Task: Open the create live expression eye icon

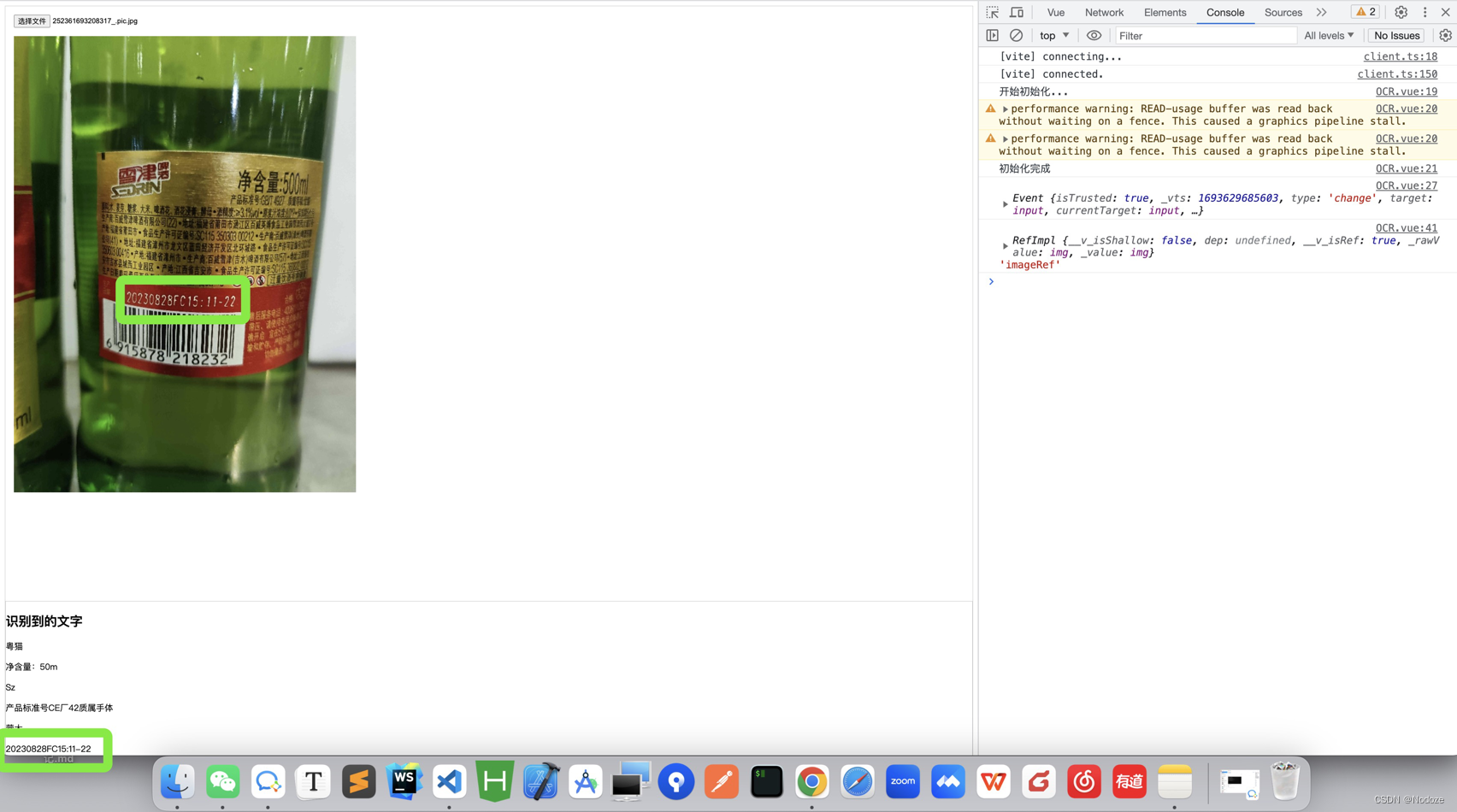Action: 1094,35
